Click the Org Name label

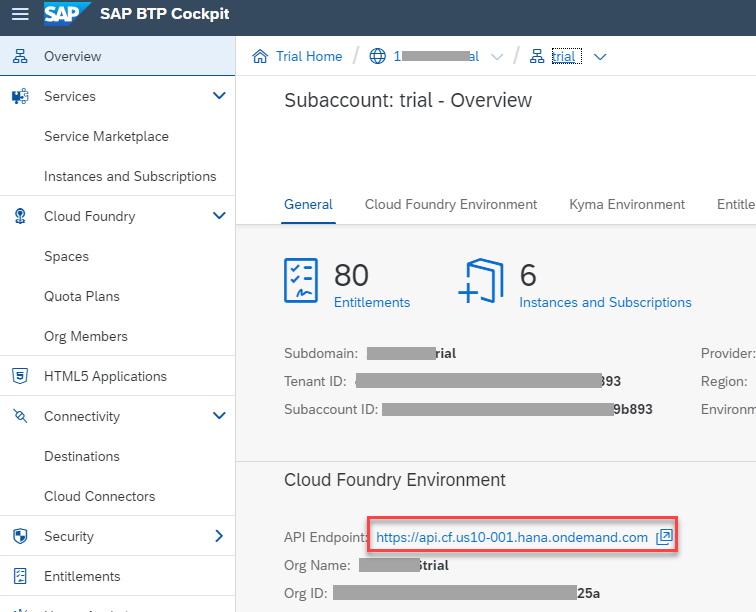pos(317,565)
